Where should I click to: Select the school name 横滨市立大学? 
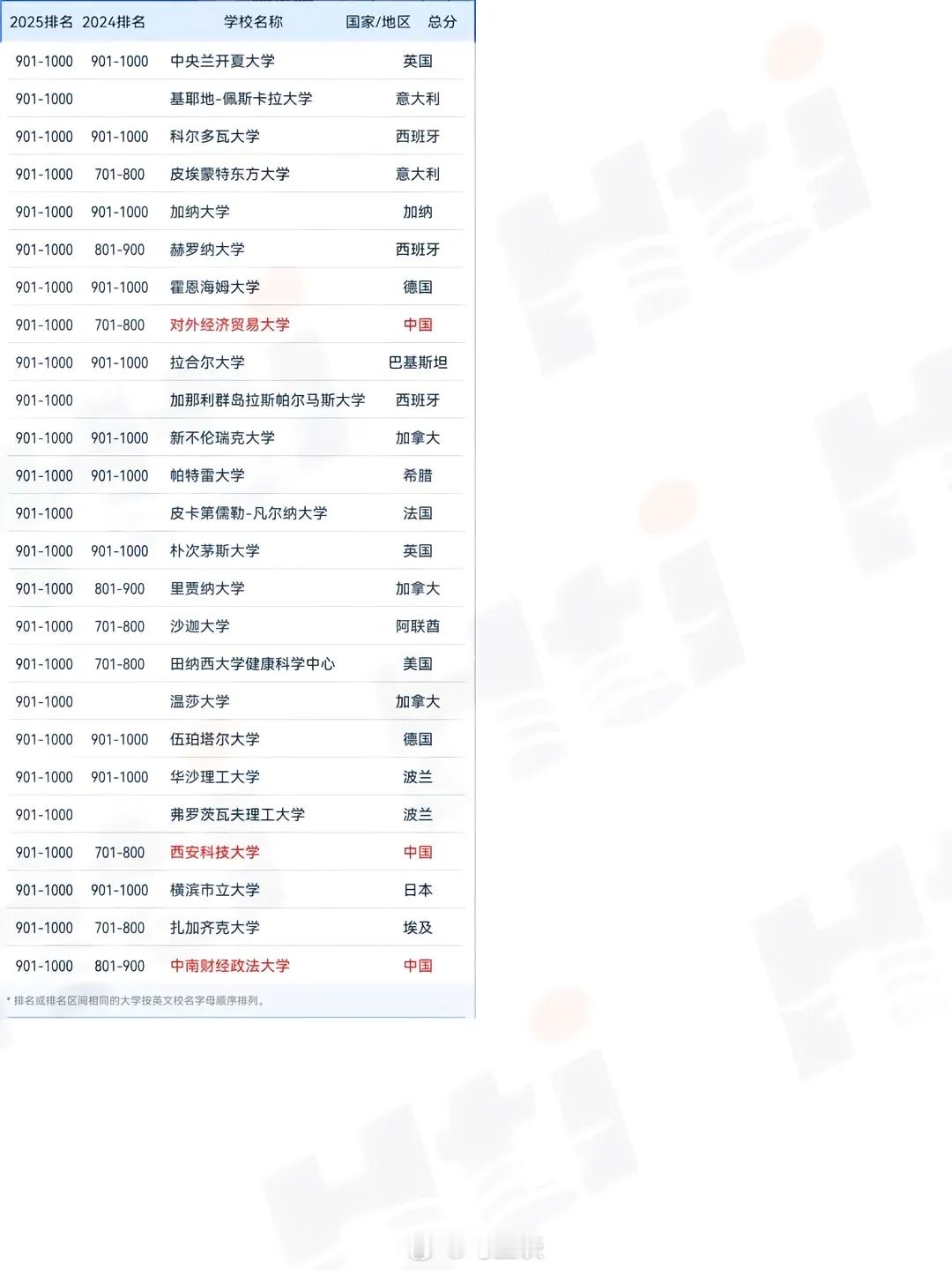coord(215,891)
